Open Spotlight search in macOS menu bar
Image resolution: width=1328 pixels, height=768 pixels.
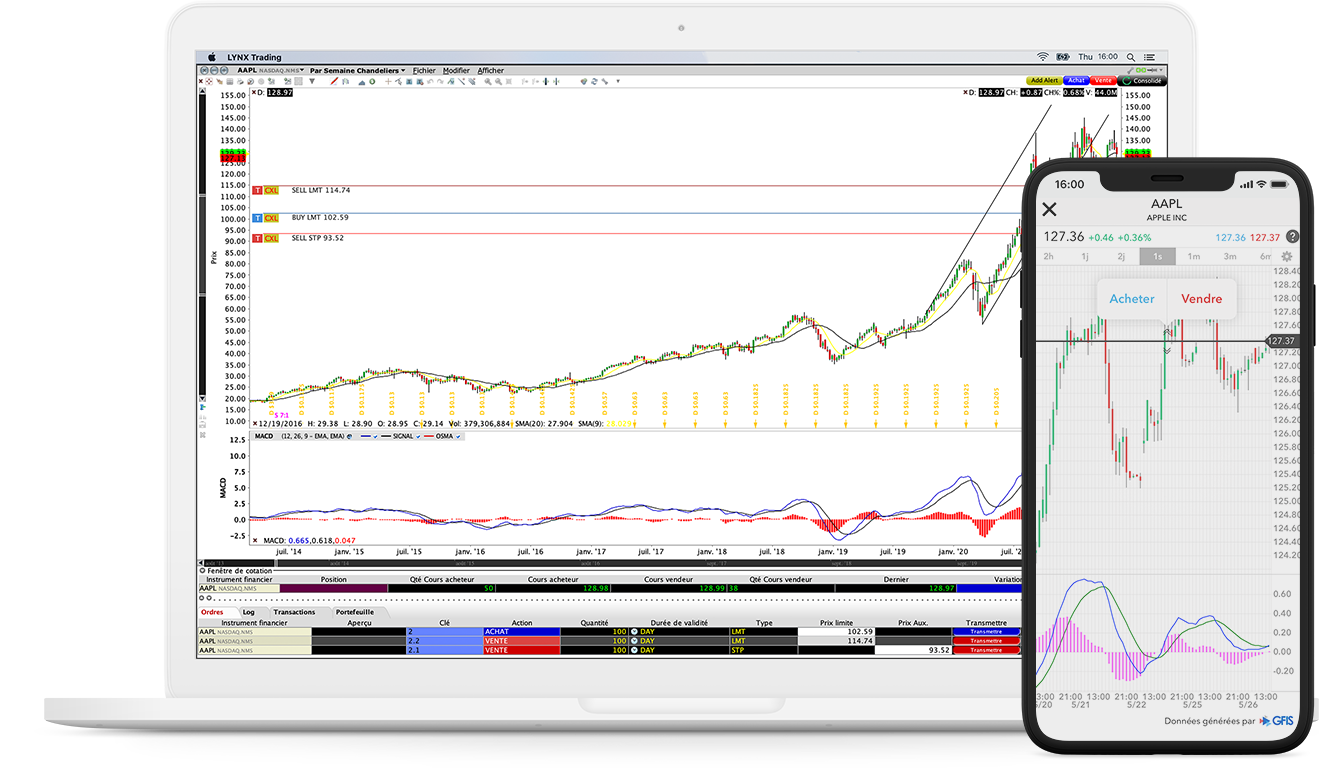(x=1133, y=57)
